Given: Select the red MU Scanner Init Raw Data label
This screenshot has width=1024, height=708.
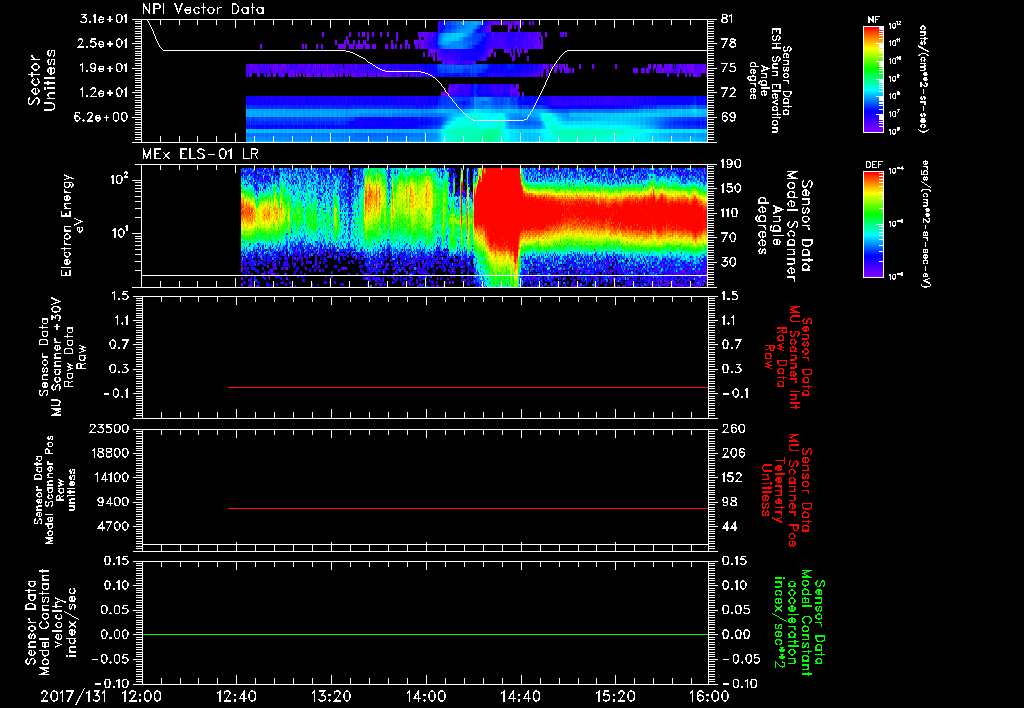Looking at the screenshot, I should 788,357.
